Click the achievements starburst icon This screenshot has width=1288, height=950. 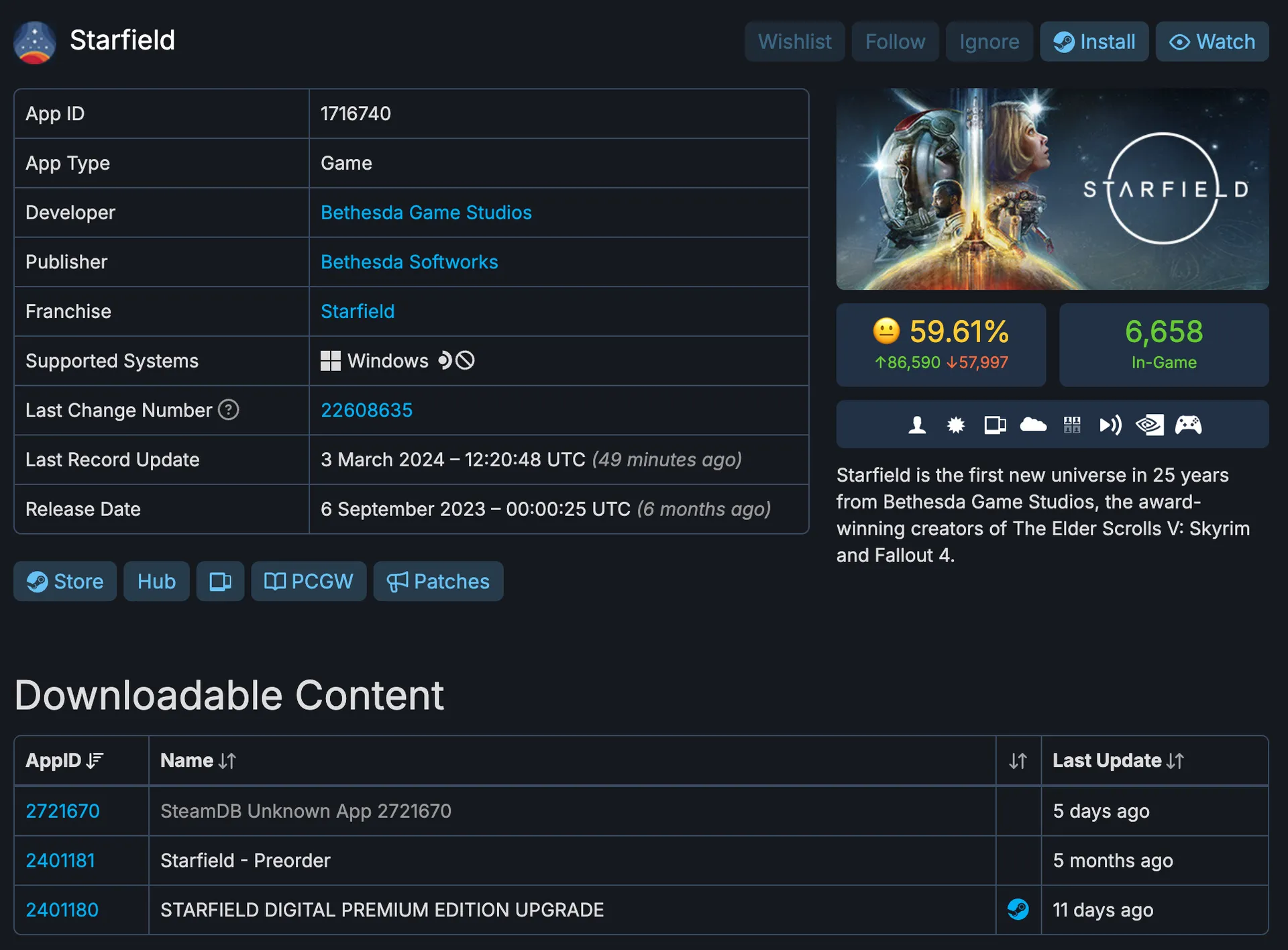click(x=956, y=425)
